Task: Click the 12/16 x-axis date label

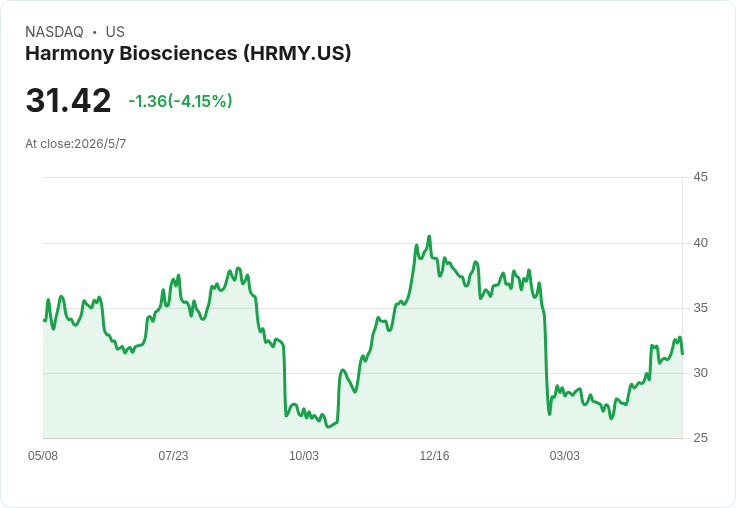Action: point(434,456)
